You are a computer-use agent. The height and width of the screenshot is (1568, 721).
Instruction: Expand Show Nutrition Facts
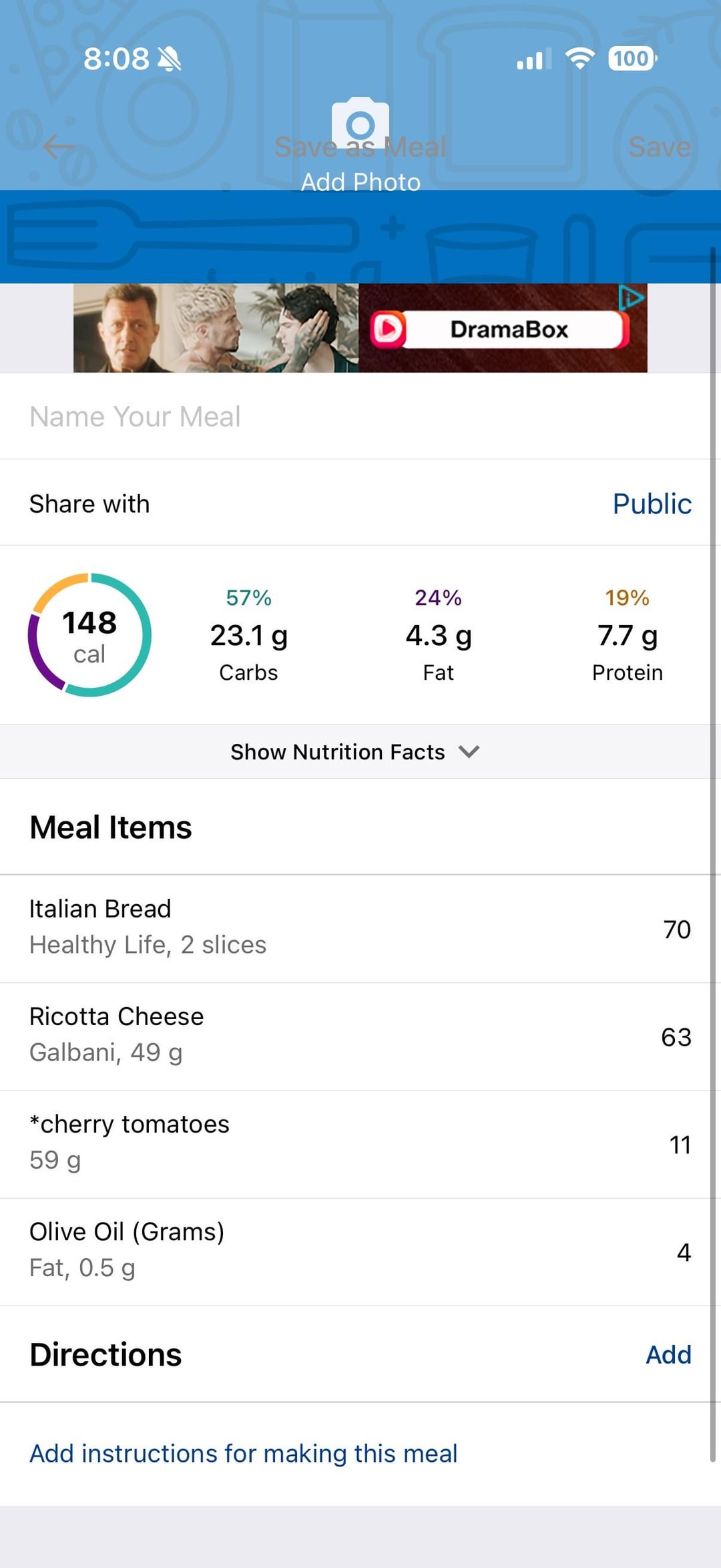point(355,752)
